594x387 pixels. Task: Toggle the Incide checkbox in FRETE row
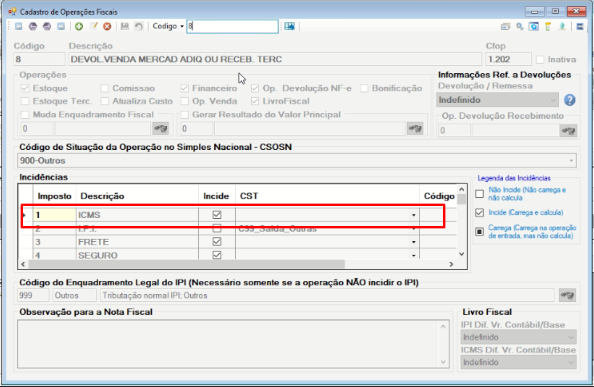(217, 242)
